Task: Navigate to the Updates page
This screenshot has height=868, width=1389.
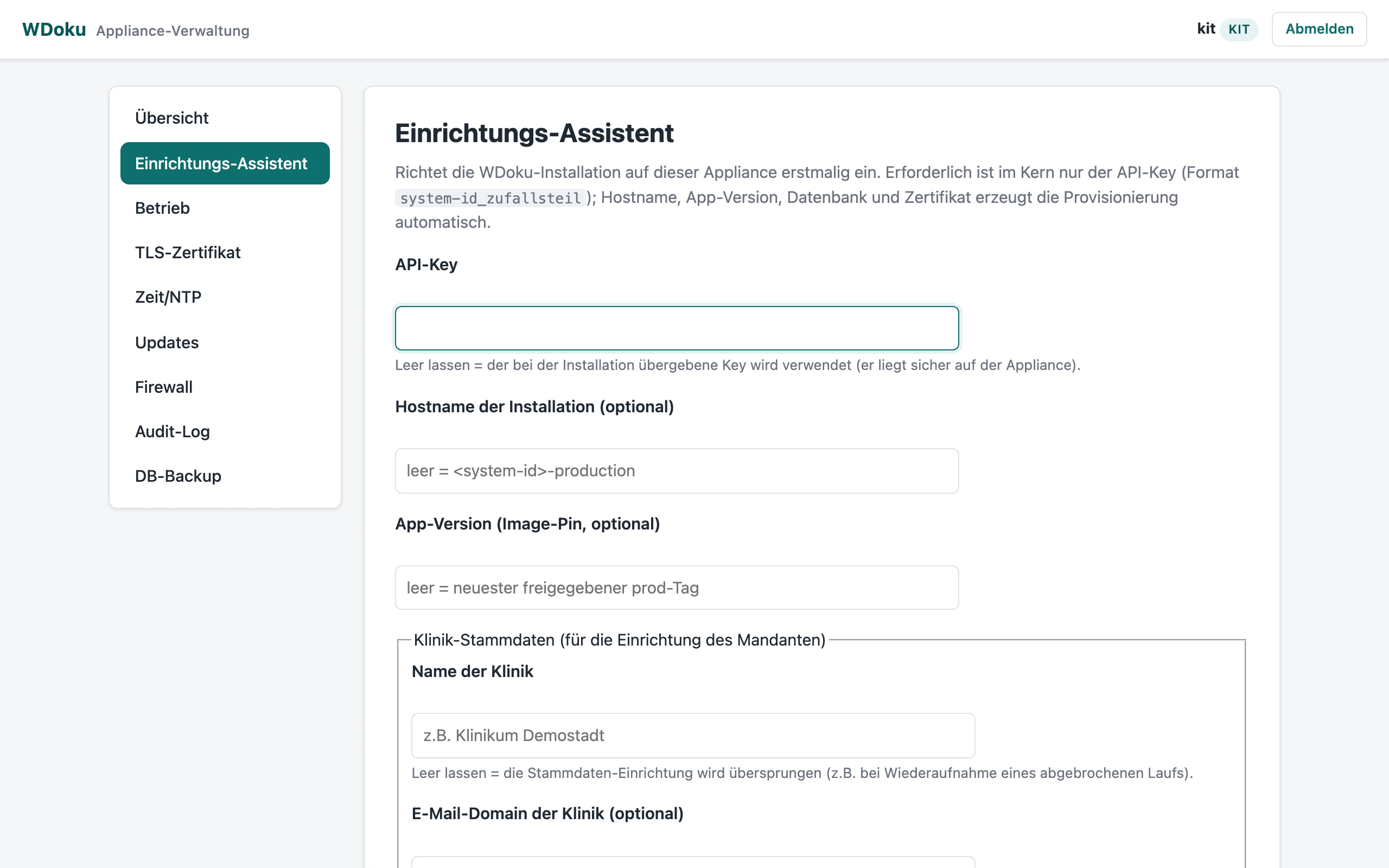Action: [x=225, y=342]
